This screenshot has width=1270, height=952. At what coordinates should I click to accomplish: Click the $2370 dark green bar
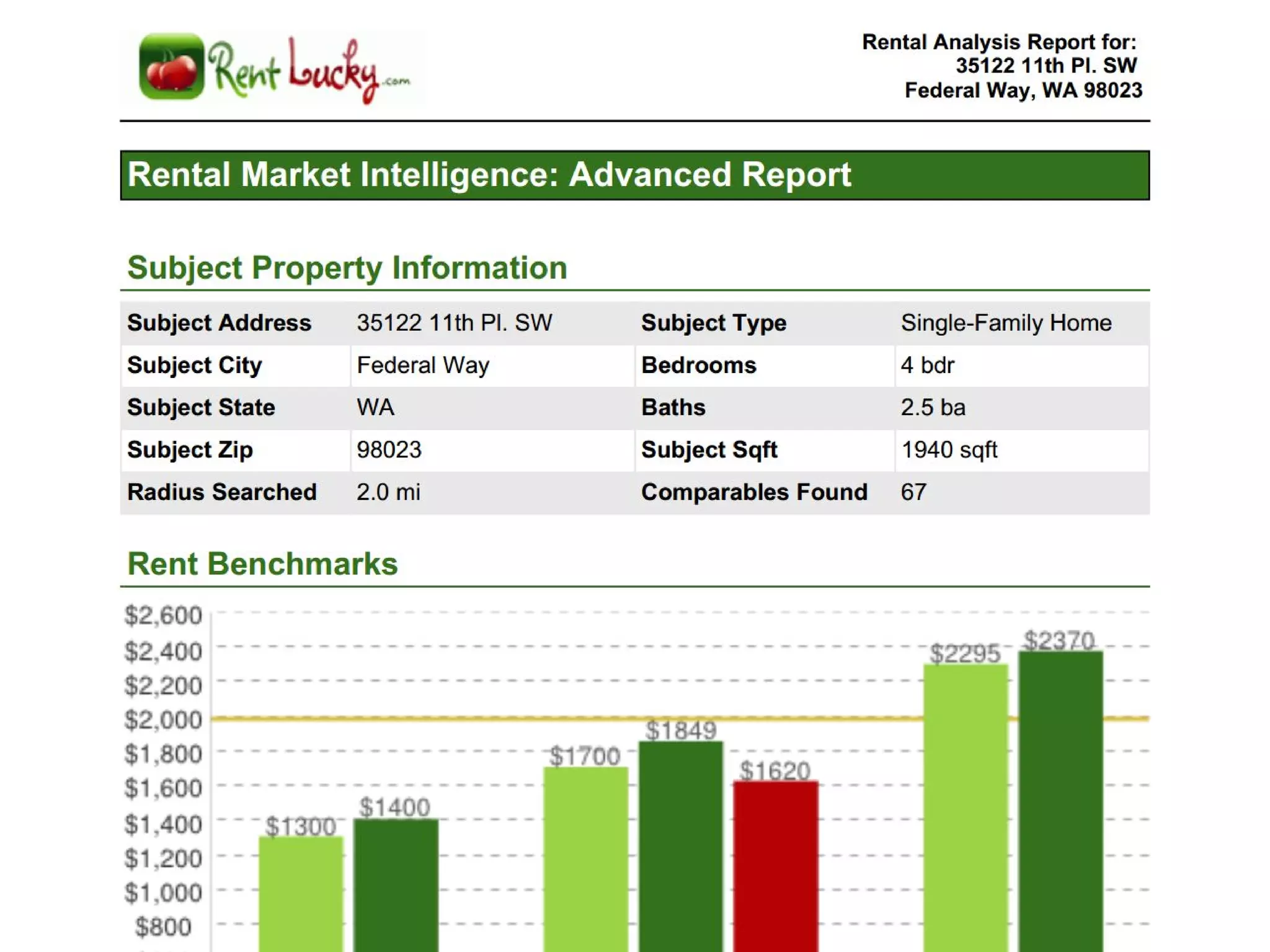[1060, 800]
